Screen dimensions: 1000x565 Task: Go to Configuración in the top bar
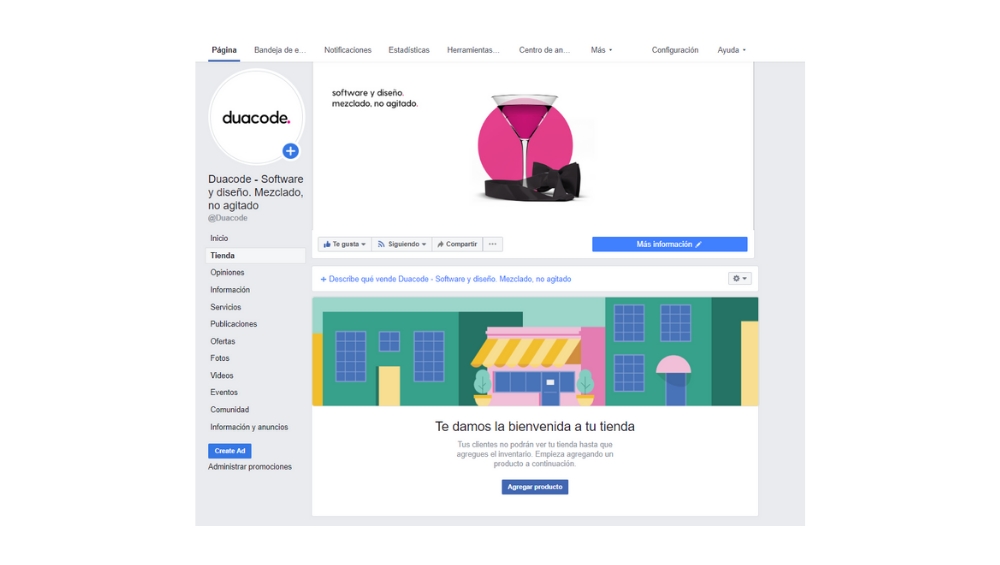point(675,50)
